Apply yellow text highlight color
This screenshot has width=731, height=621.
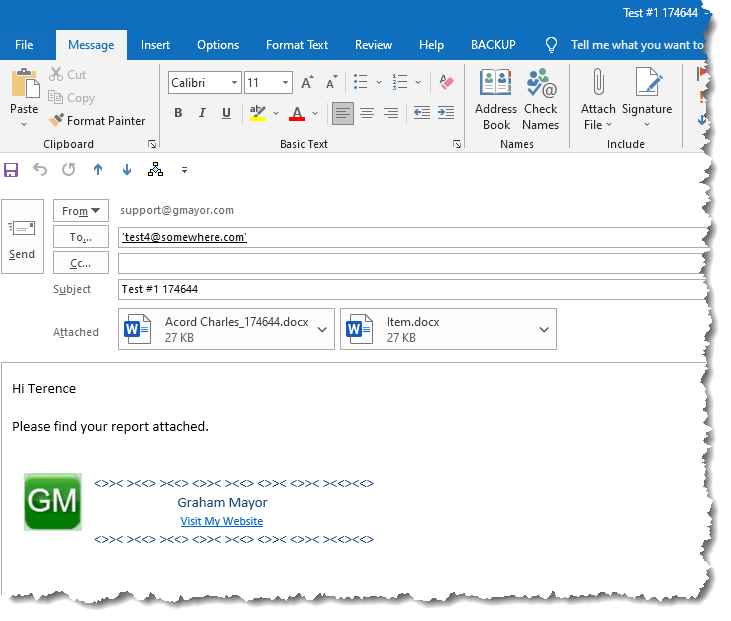click(x=258, y=113)
